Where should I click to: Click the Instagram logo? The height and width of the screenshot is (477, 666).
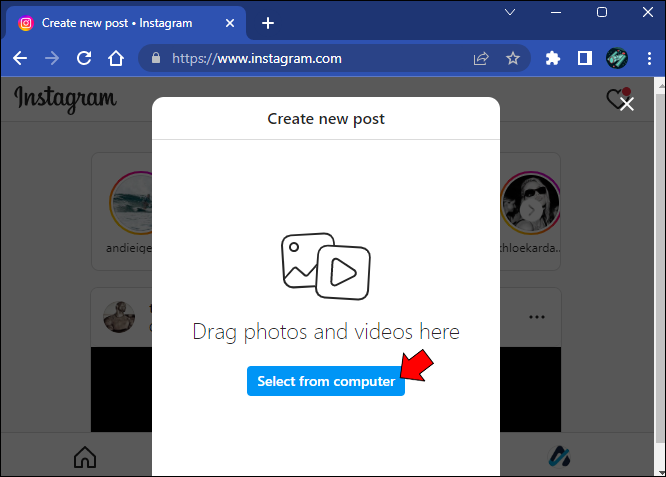(65, 99)
